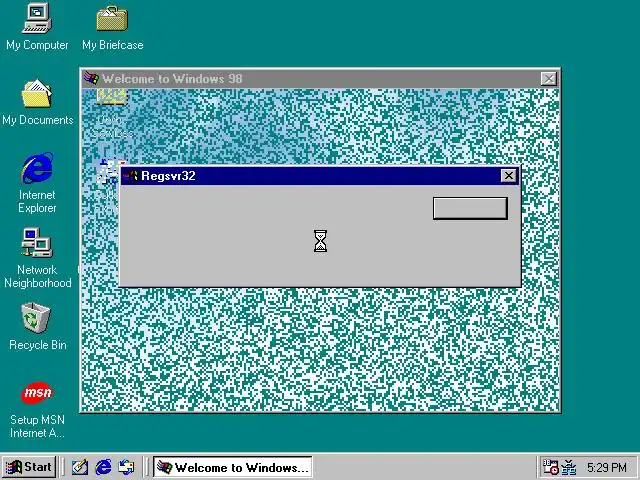Screen dimensions: 640x480
Task: Close the Welcome to Windows 98 window
Action: click(x=549, y=78)
